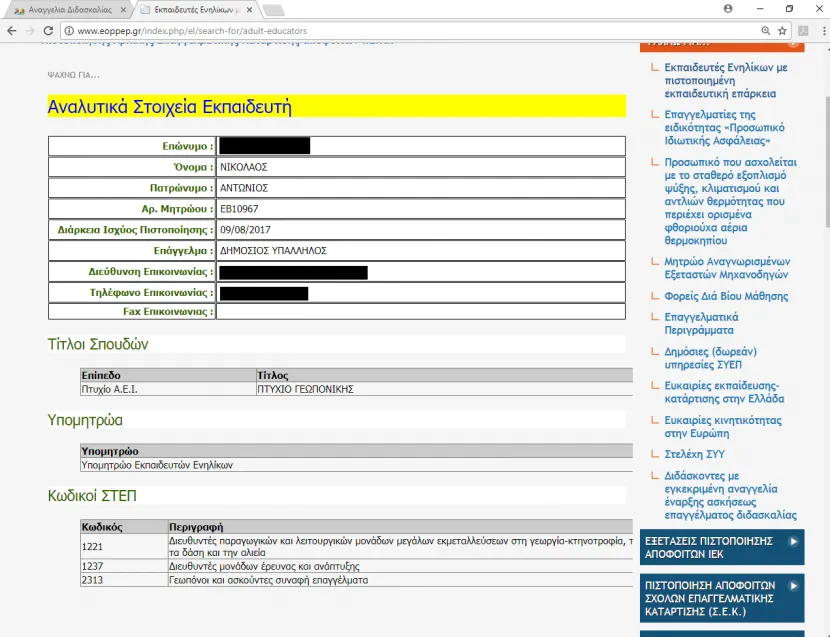The height and width of the screenshot is (637, 830).
Task: Open Προσωπικό σταθερό εξοπλισμό ψύξης link
Action: pos(730,201)
